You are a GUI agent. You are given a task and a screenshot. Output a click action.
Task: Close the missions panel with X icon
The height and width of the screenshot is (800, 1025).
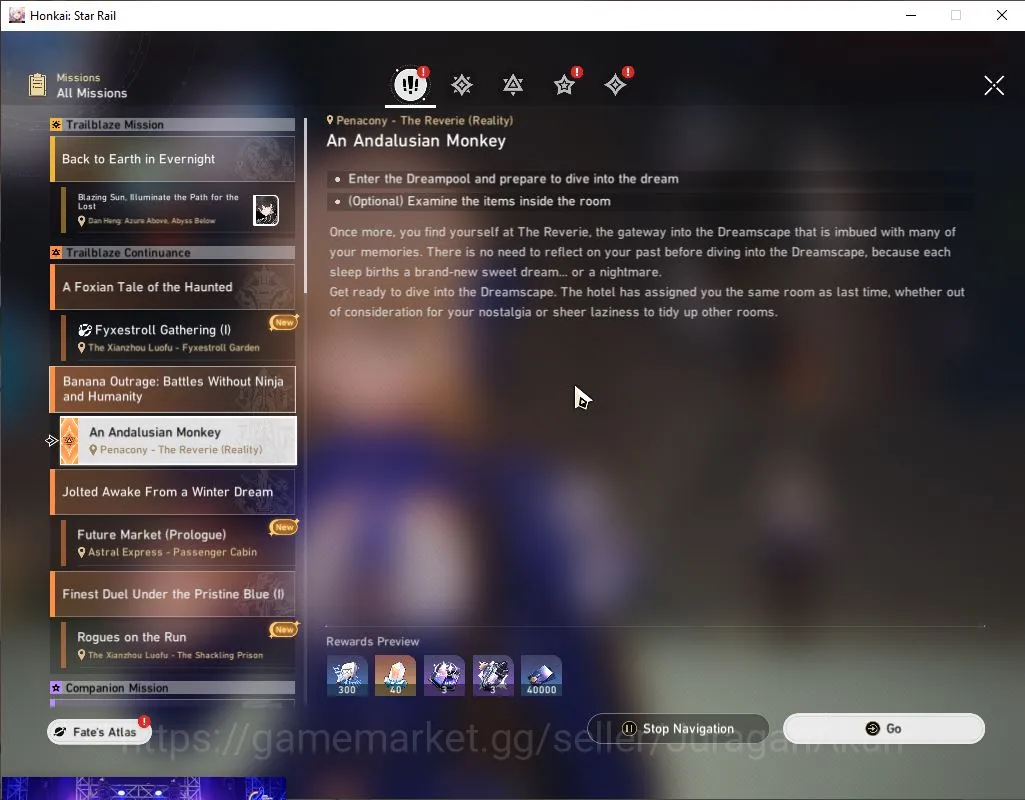point(994,85)
